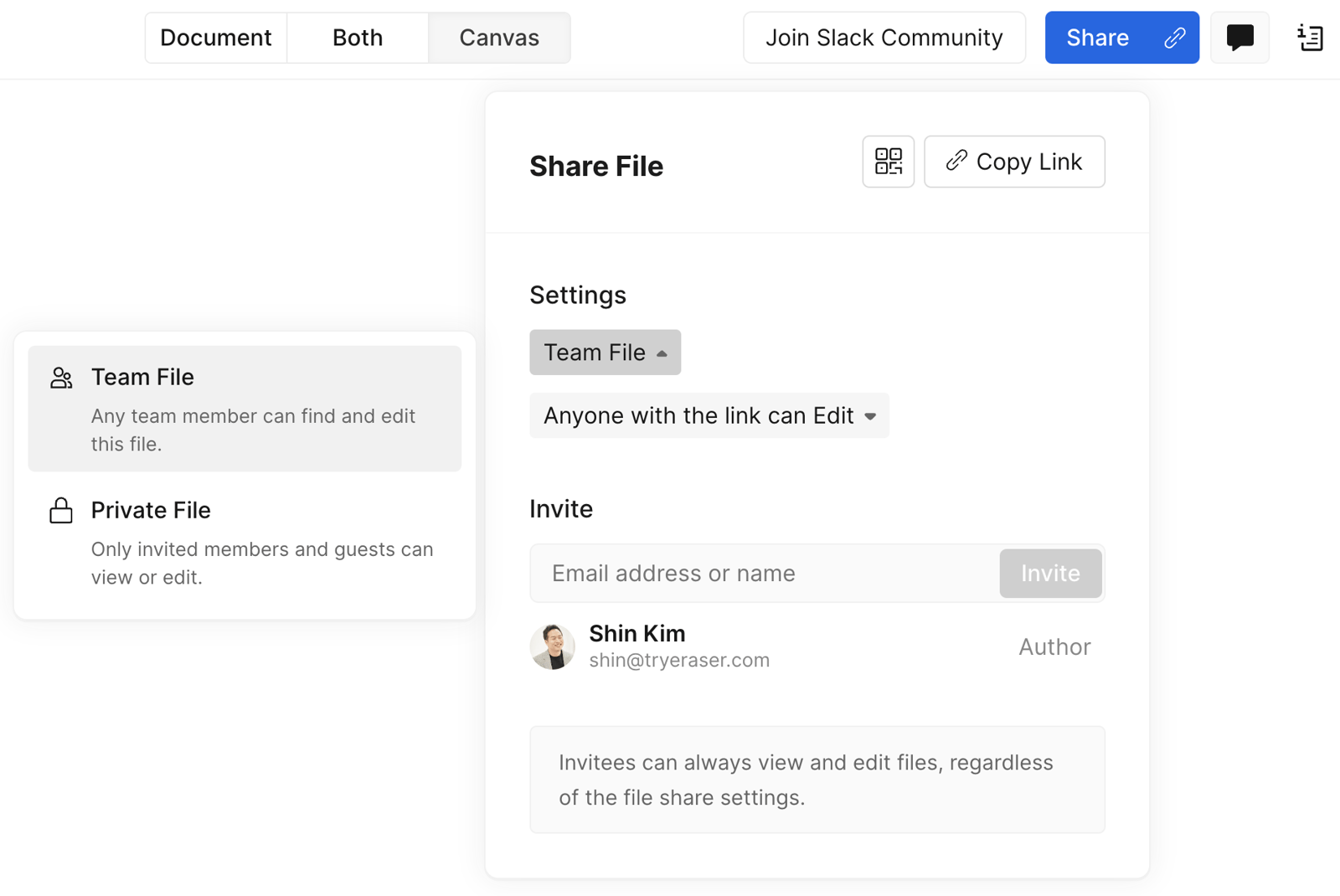The height and width of the screenshot is (896, 1340).
Task: Switch to the Both view tab
Action: pos(358,38)
